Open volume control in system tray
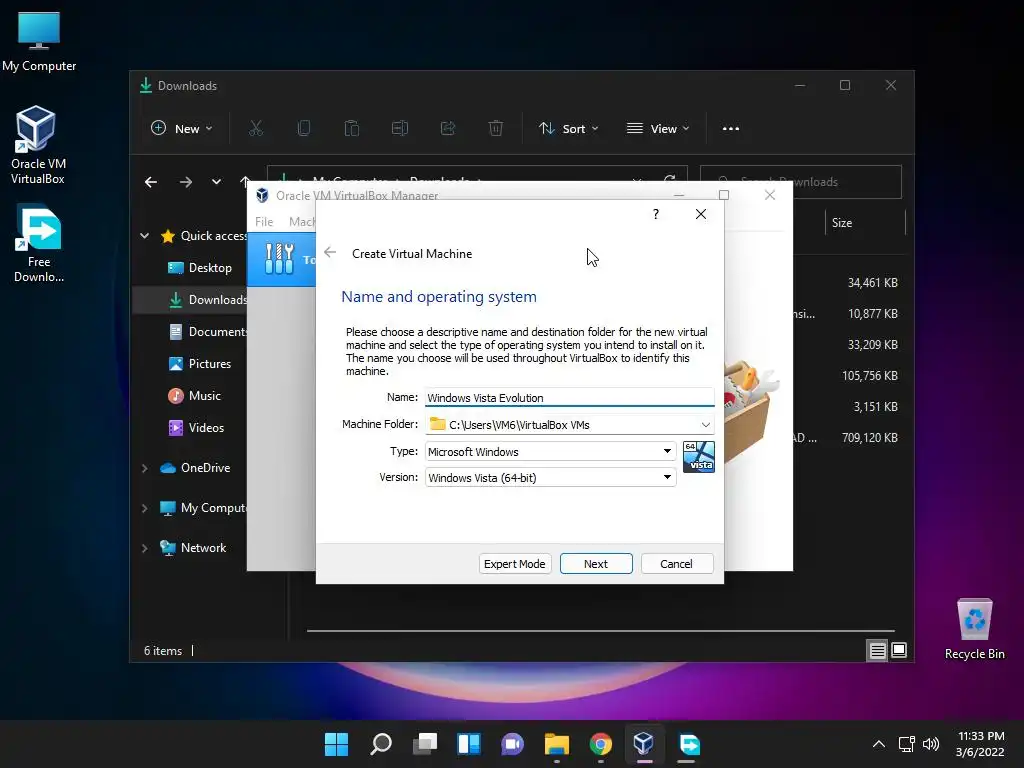1024x768 pixels. pyautogui.click(x=931, y=744)
